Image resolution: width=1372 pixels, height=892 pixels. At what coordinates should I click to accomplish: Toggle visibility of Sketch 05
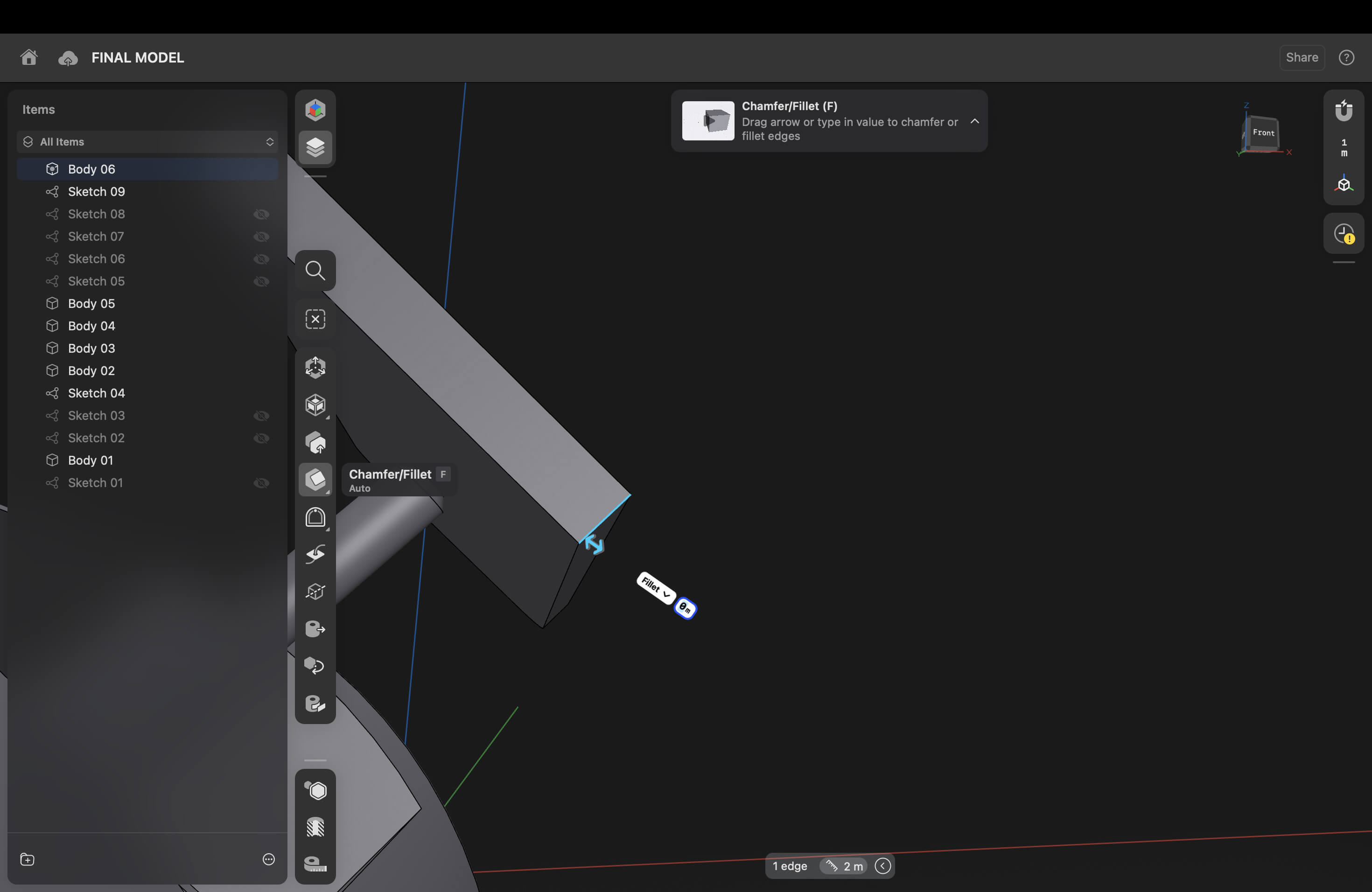coord(261,282)
